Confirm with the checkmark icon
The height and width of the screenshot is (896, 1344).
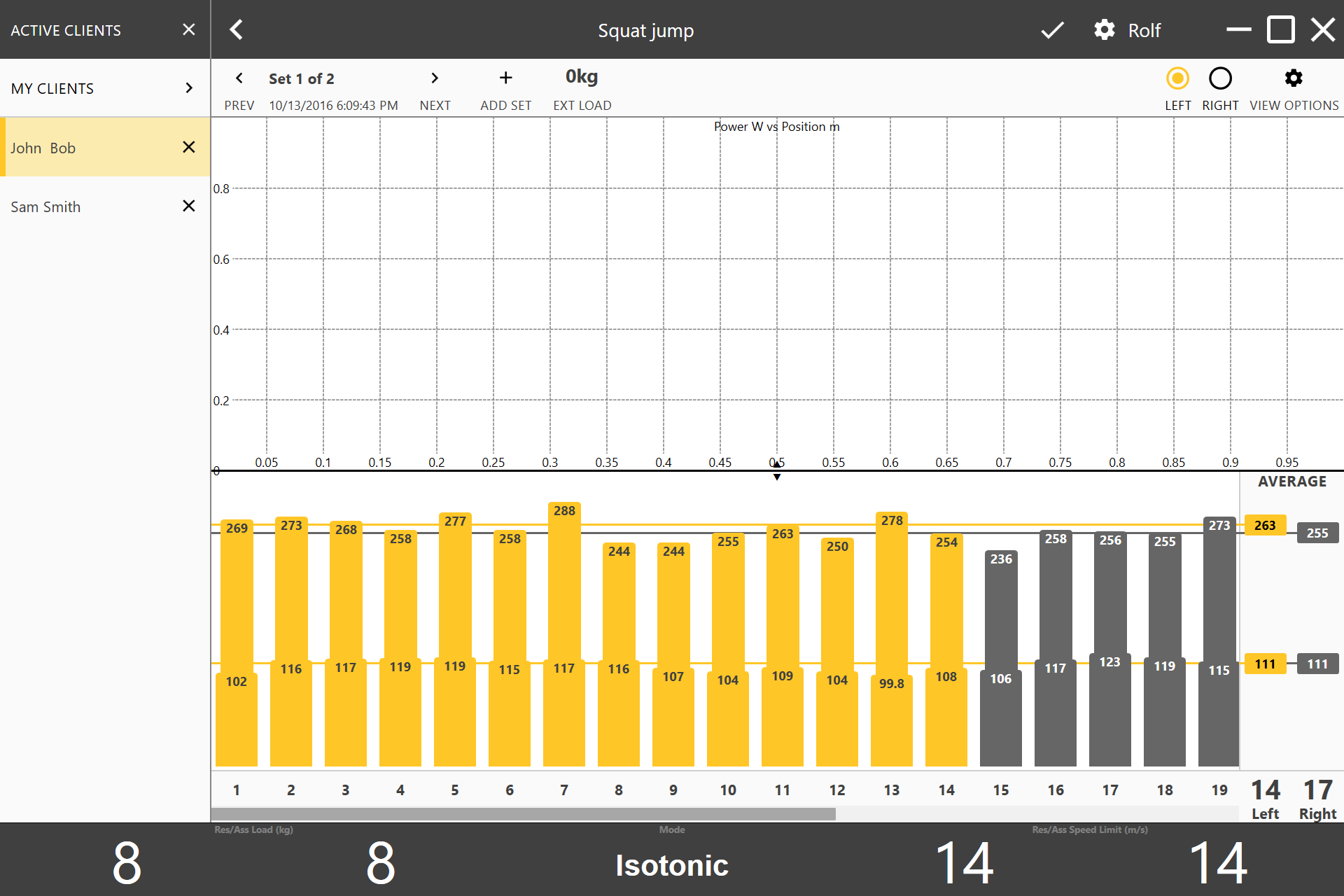point(1052,30)
